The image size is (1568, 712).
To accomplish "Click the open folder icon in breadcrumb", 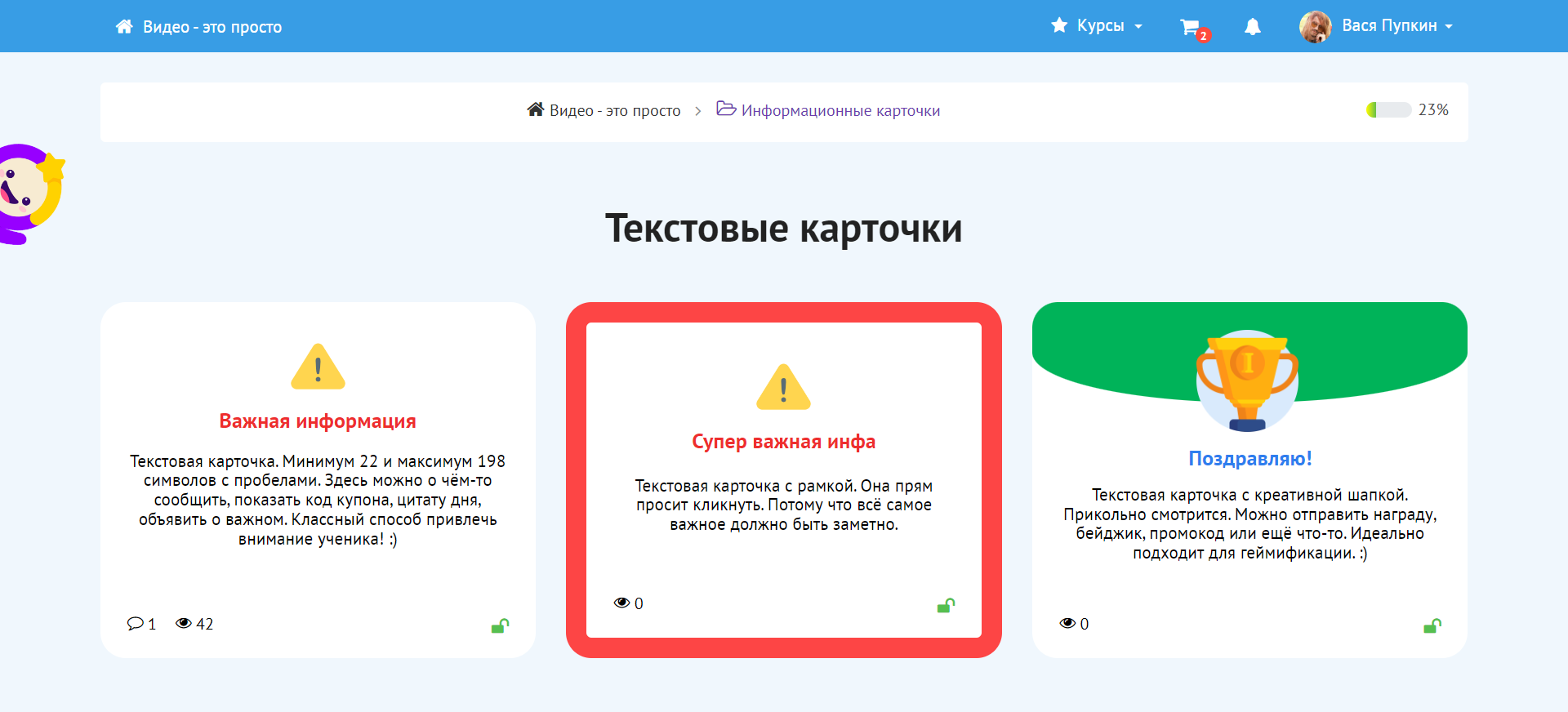I will tap(725, 109).
